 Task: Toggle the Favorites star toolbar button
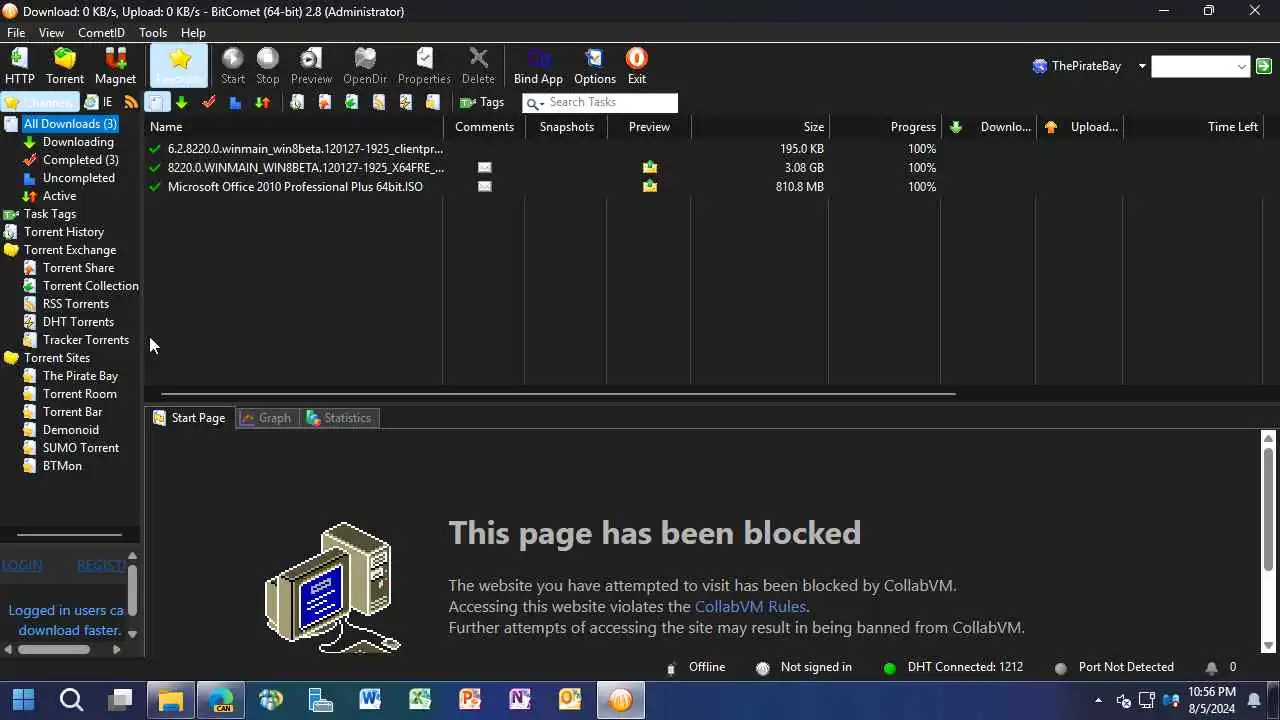[180, 66]
